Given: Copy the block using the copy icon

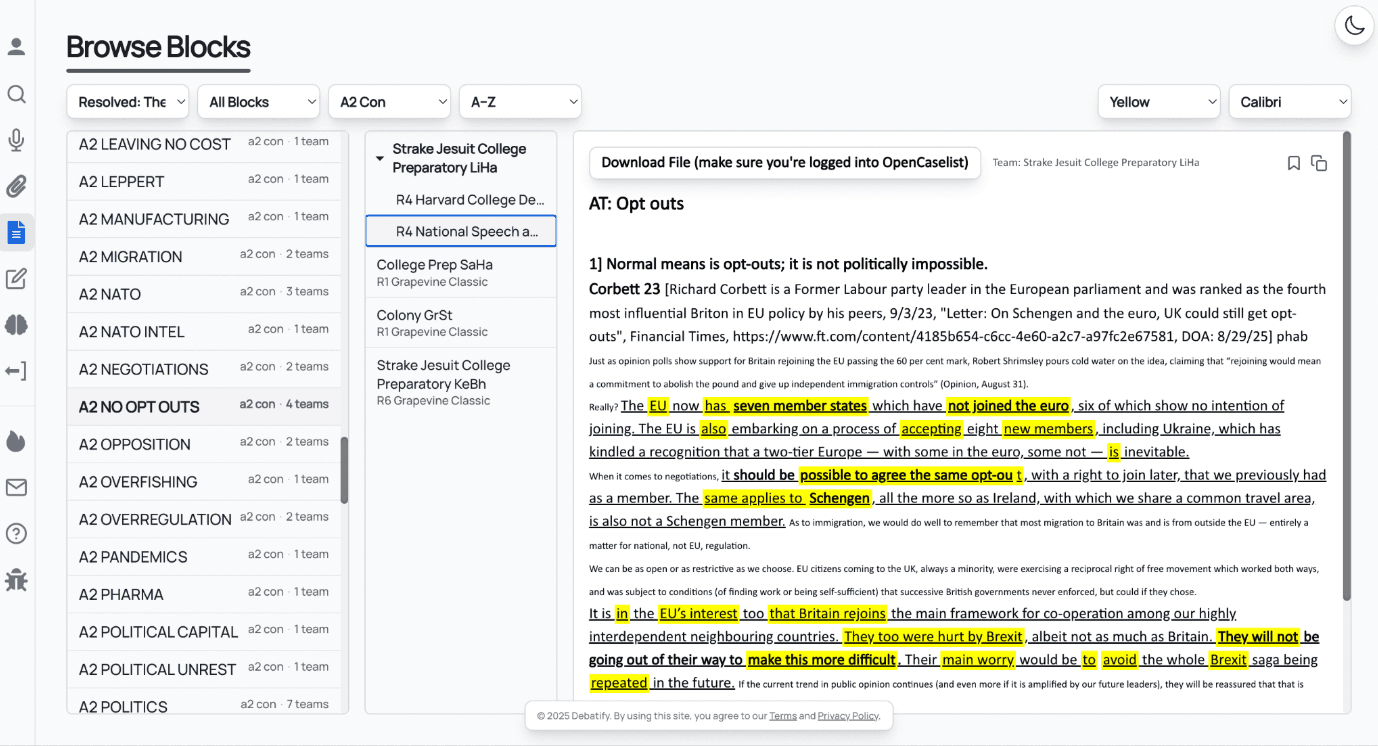Looking at the screenshot, I should pyautogui.click(x=1319, y=163).
